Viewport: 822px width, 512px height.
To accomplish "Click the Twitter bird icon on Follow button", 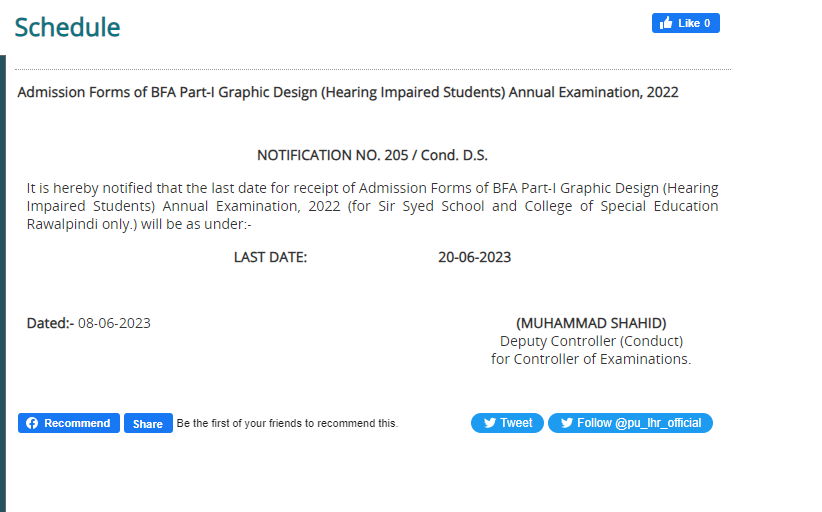I will point(567,423).
